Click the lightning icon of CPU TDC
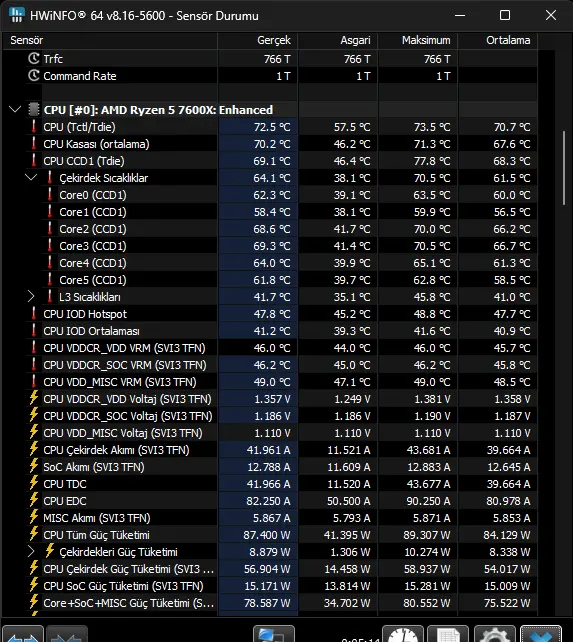The image size is (573, 642). pos(34,484)
